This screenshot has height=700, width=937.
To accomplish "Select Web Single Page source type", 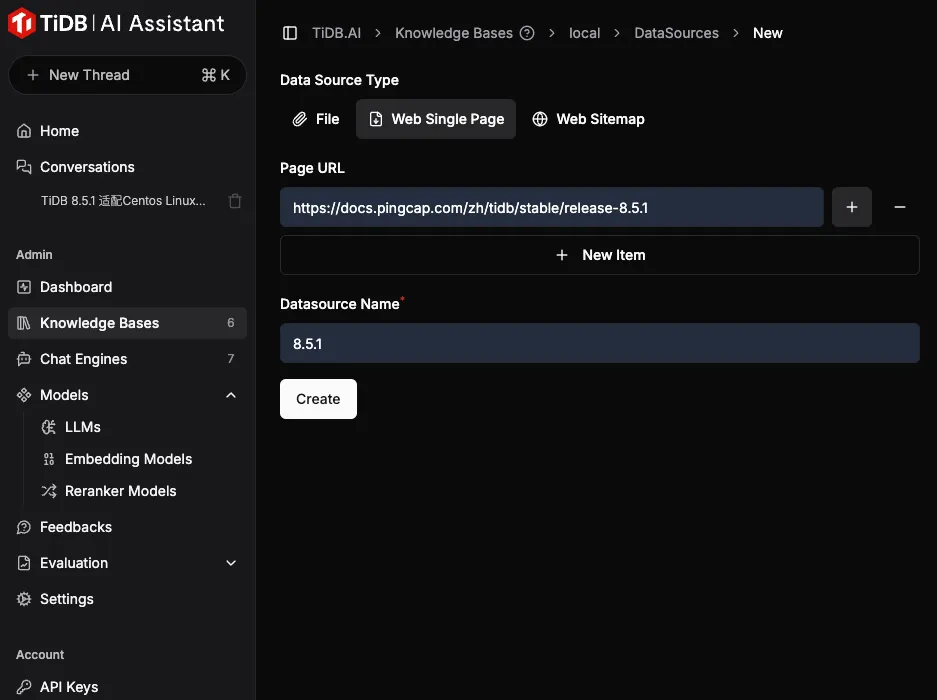I will point(436,119).
